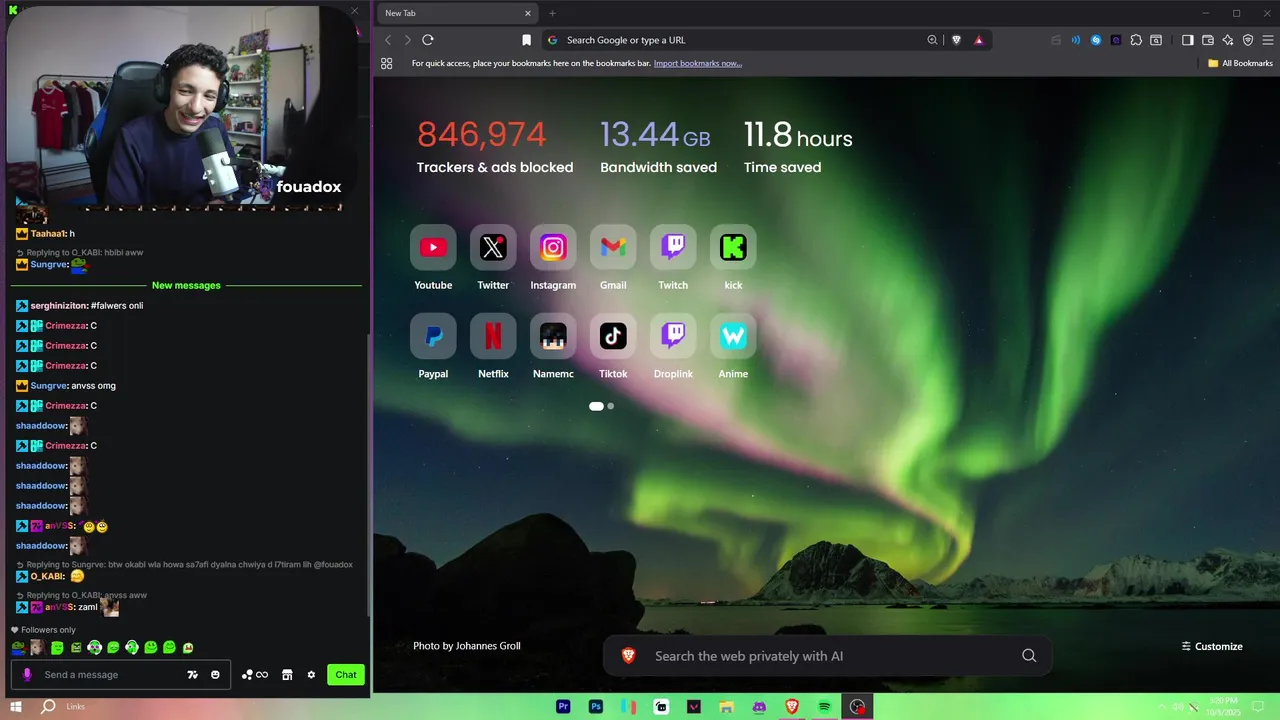Screen dimensions: 1280x720
Task: Open Photo by Johannes Groll credit link
Action: pyautogui.click(x=467, y=646)
